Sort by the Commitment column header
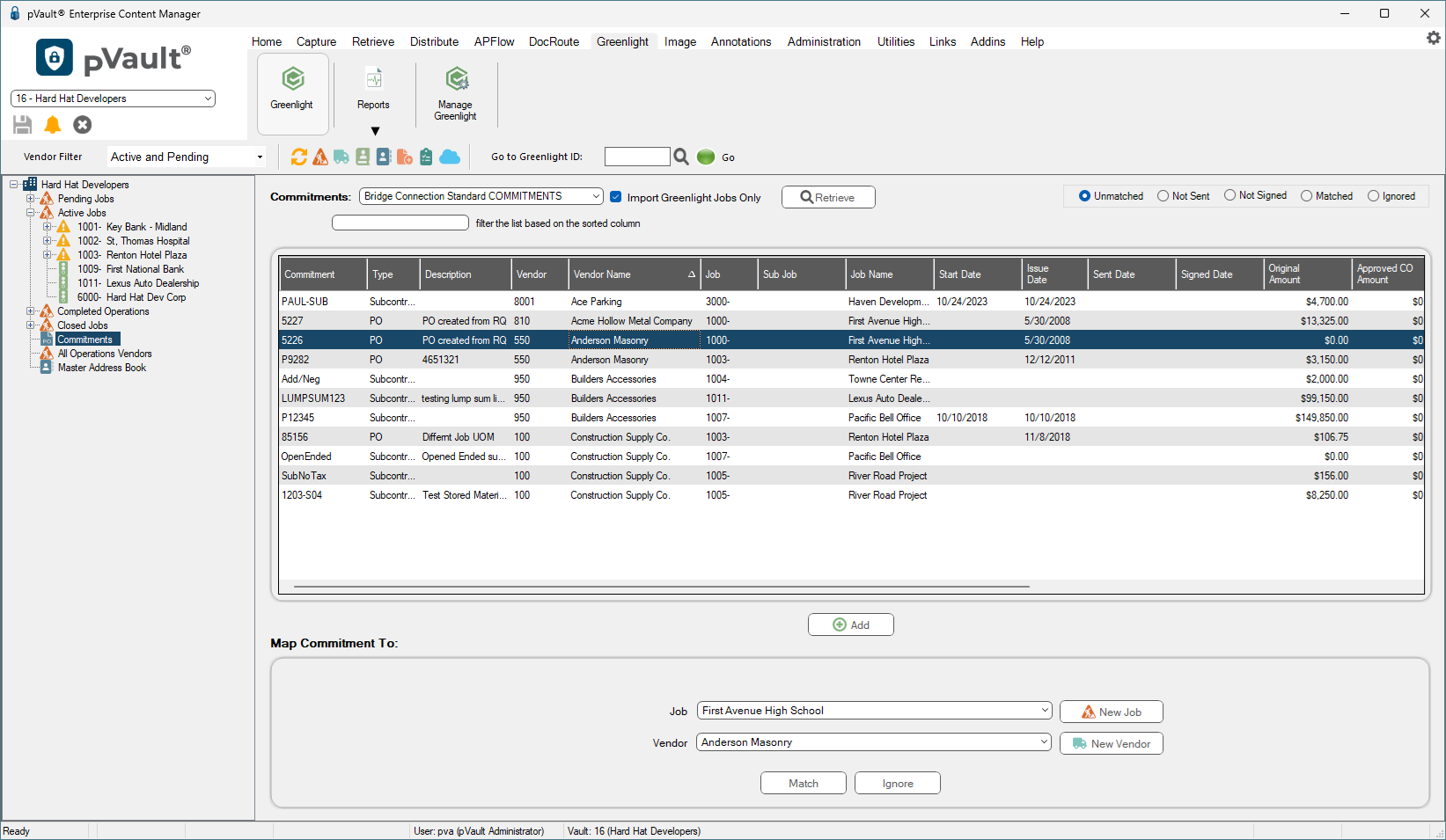The height and width of the screenshot is (840, 1446). [x=323, y=274]
